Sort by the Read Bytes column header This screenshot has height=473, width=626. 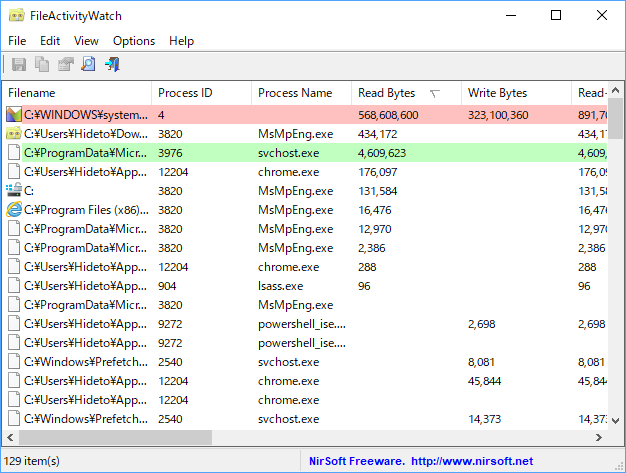(x=406, y=93)
